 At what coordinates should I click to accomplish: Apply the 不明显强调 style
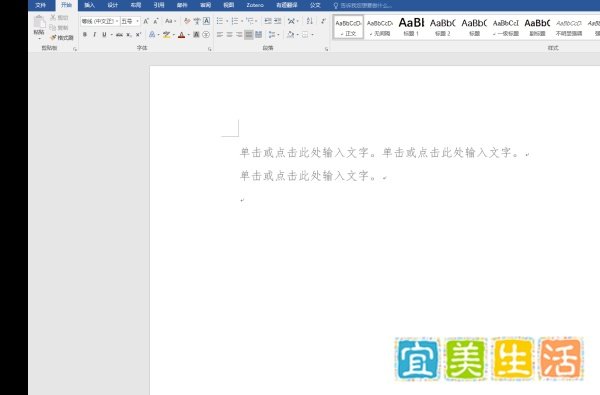[569, 27]
